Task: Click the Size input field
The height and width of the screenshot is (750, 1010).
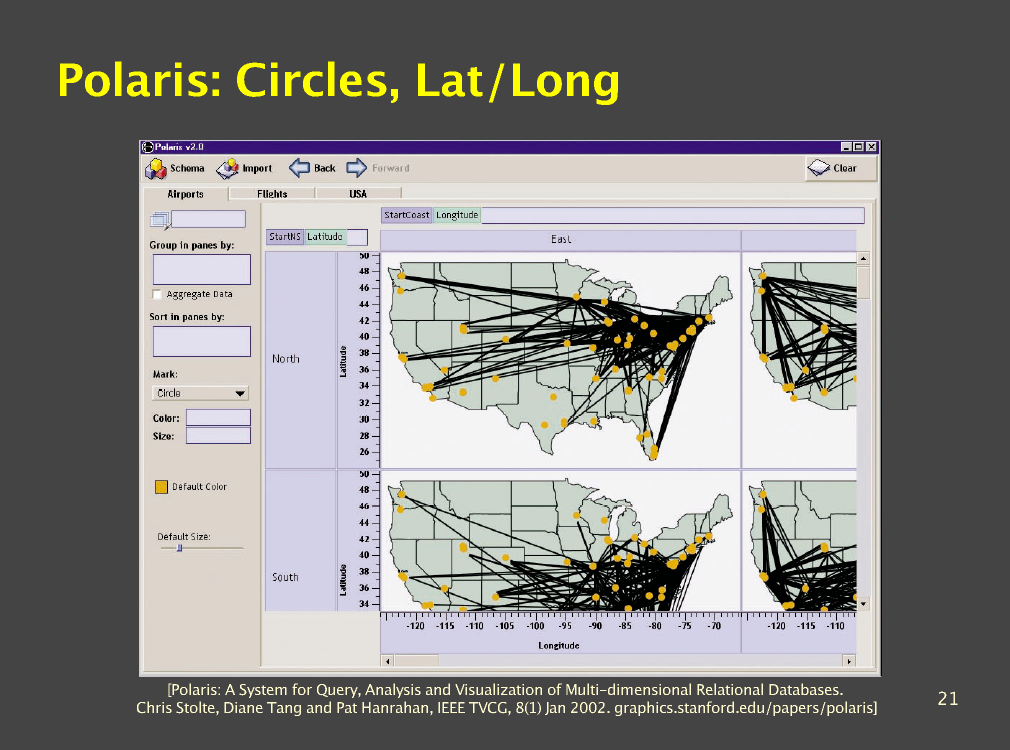Action: (x=218, y=436)
